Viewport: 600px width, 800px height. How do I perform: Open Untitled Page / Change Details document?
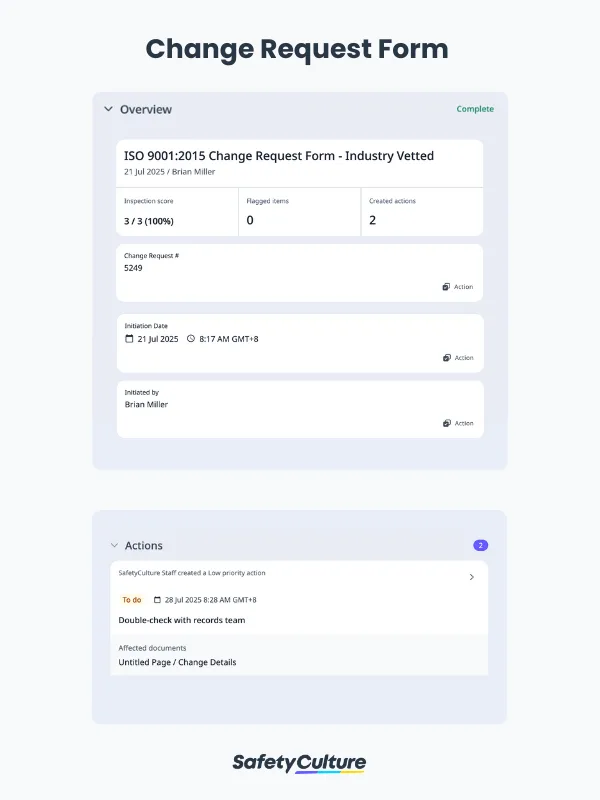pos(178,662)
